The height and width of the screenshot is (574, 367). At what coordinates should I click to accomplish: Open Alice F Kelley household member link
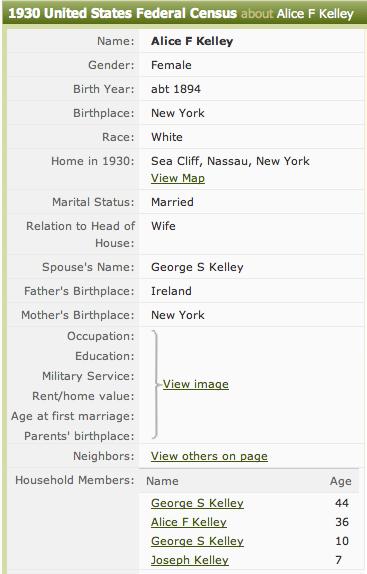click(189, 522)
